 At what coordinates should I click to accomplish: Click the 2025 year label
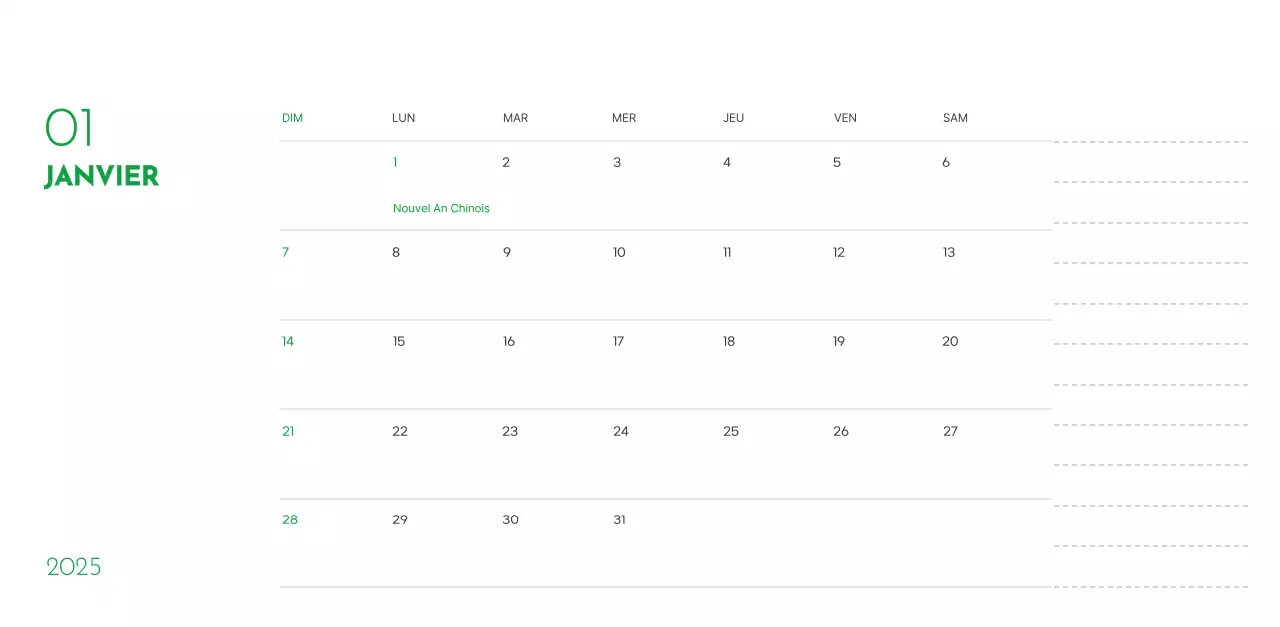74,567
